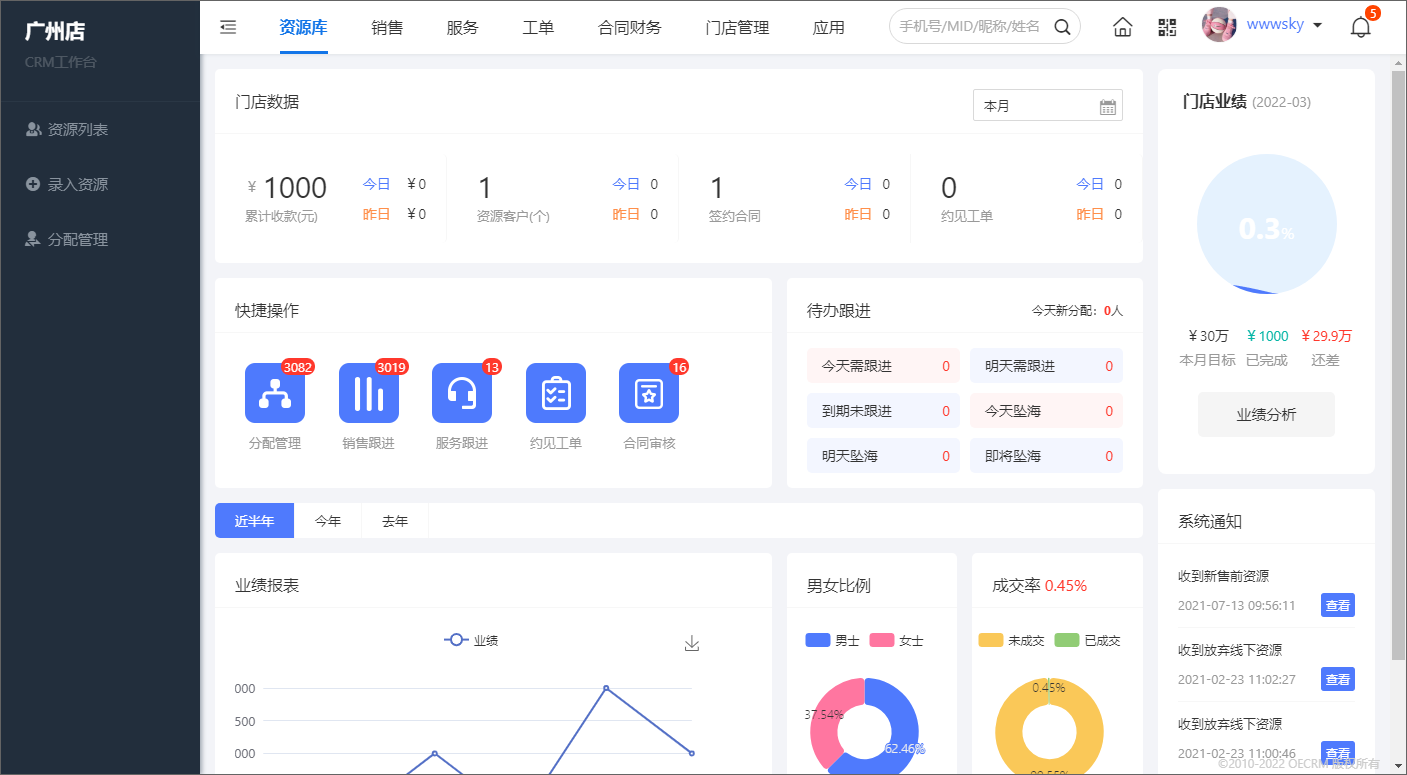The image size is (1407, 775).
Task: Go to home via house icon
Action: point(1123,27)
